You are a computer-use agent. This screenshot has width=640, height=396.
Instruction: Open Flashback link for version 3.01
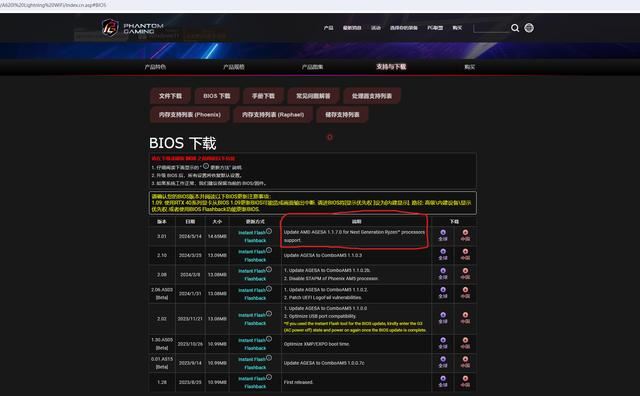coord(255,240)
